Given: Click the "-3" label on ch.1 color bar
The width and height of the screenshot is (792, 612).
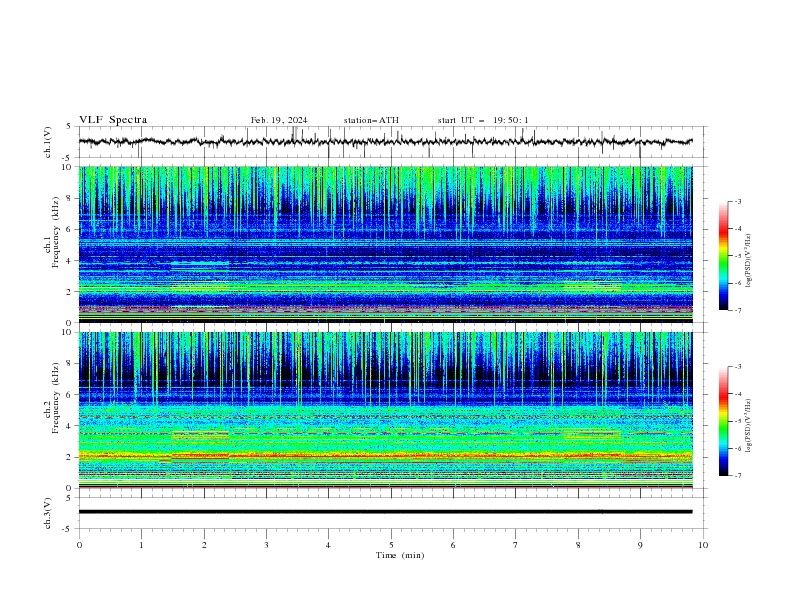Looking at the screenshot, I should 737,201.
